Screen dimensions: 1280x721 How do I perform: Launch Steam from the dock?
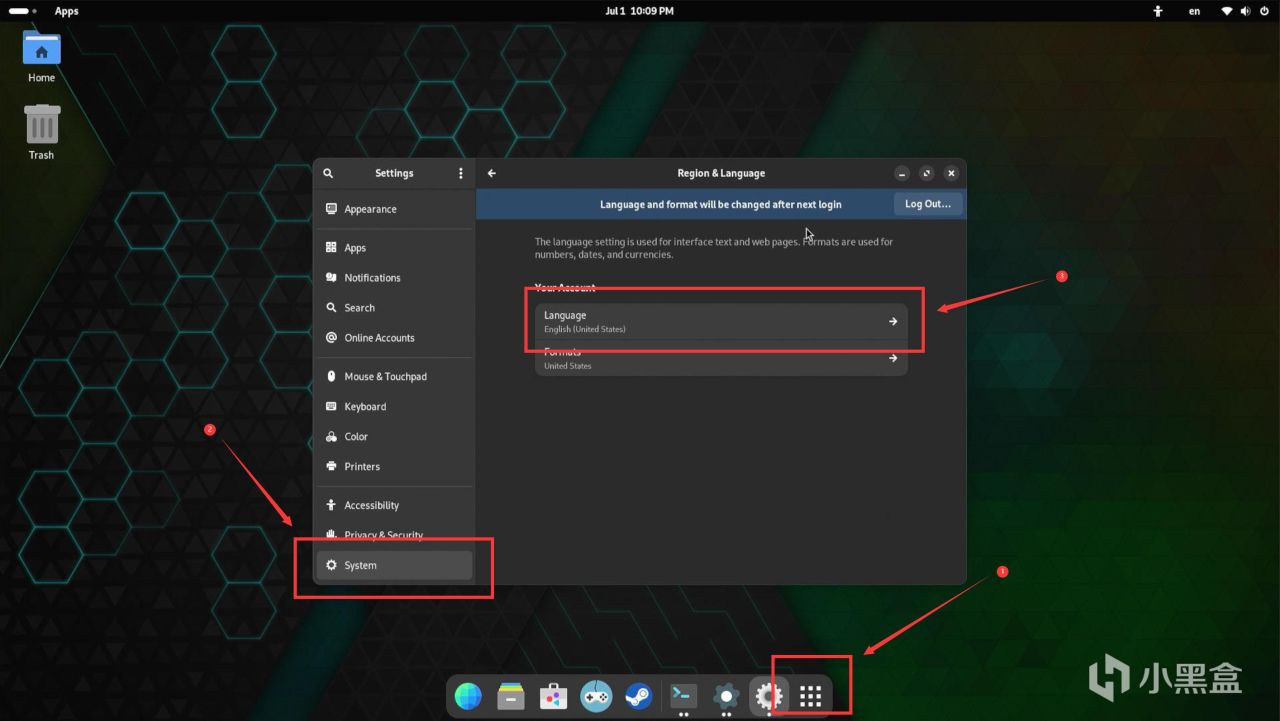(x=638, y=695)
